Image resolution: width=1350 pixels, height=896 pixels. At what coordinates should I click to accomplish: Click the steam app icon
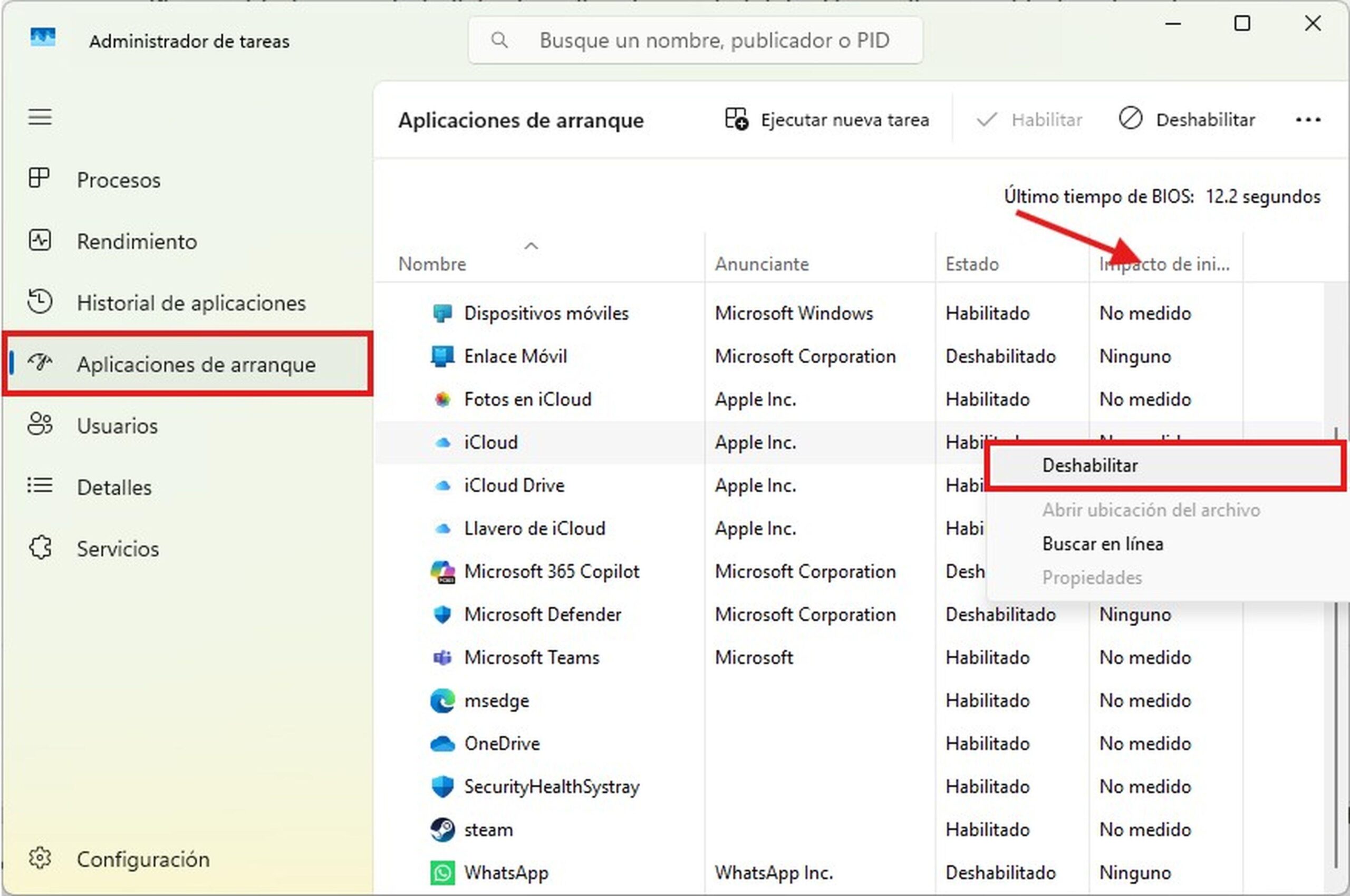coord(442,830)
